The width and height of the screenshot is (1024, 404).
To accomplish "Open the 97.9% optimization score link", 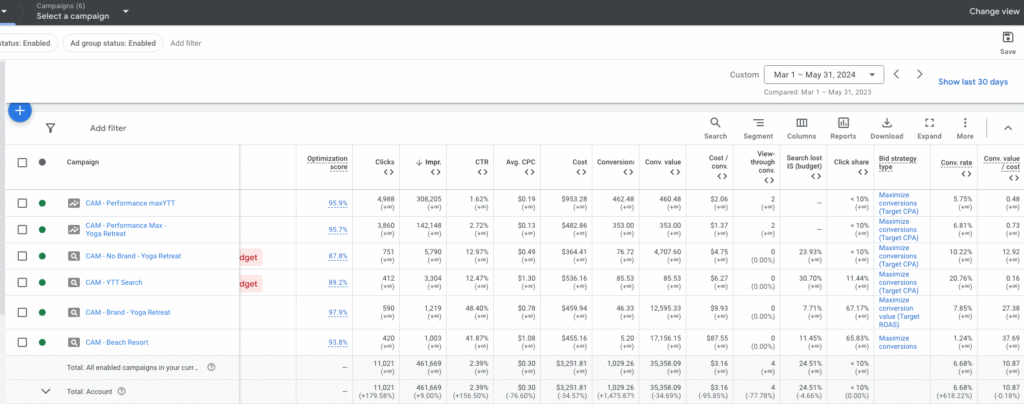I will pyautogui.click(x=338, y=312).
